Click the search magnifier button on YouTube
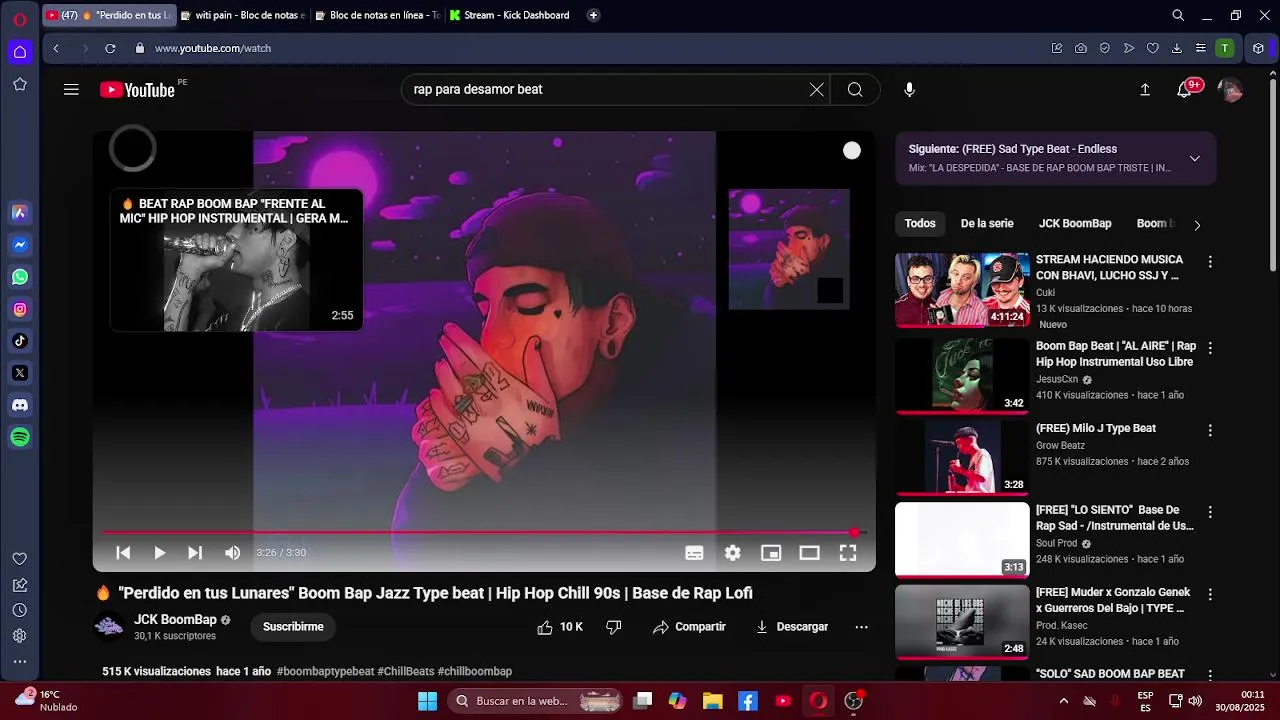This screenshot has height=720, width=1280. point(855,89)
